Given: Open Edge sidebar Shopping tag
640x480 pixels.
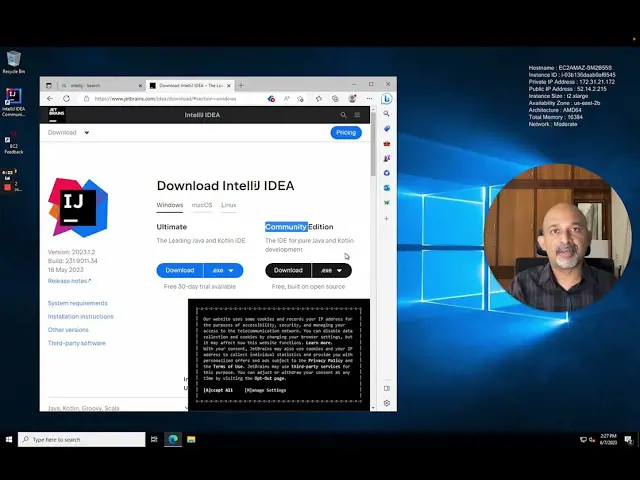Looking at the screenshot, I should click(x=387, y=129).
